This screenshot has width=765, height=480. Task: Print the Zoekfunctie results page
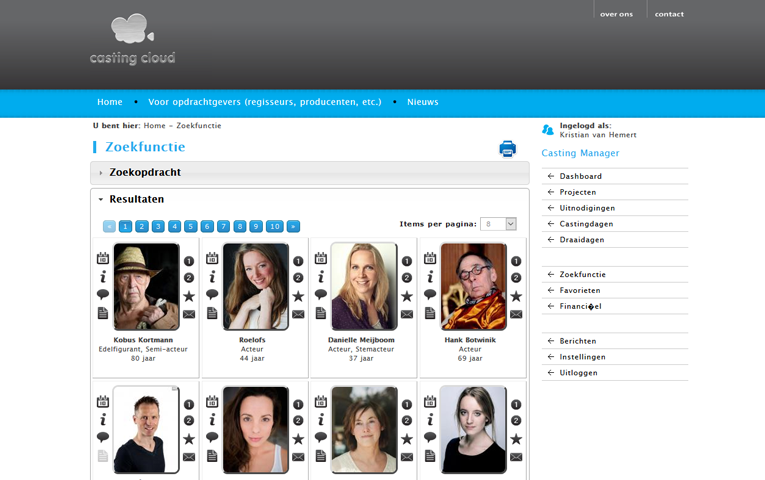507,149
